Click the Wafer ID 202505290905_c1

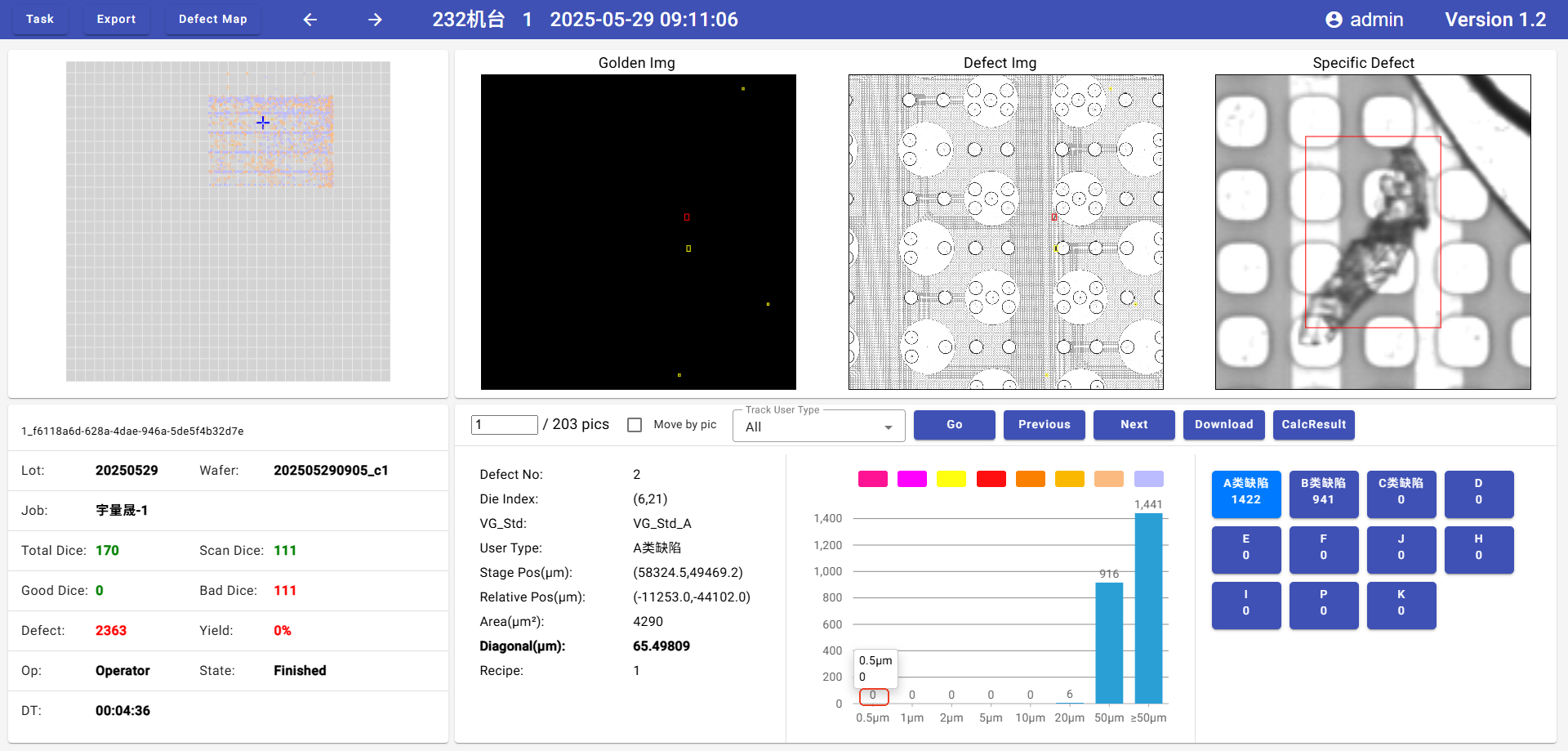point(331,471)
